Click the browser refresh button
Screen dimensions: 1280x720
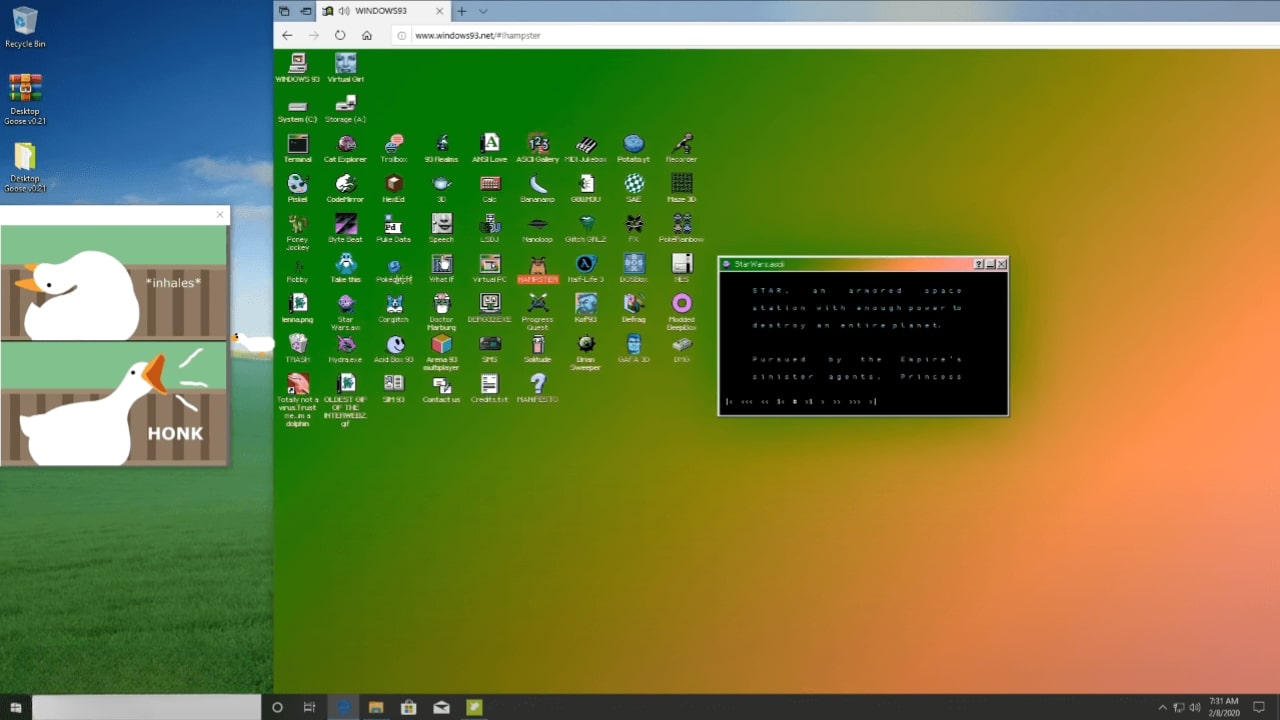340,35
